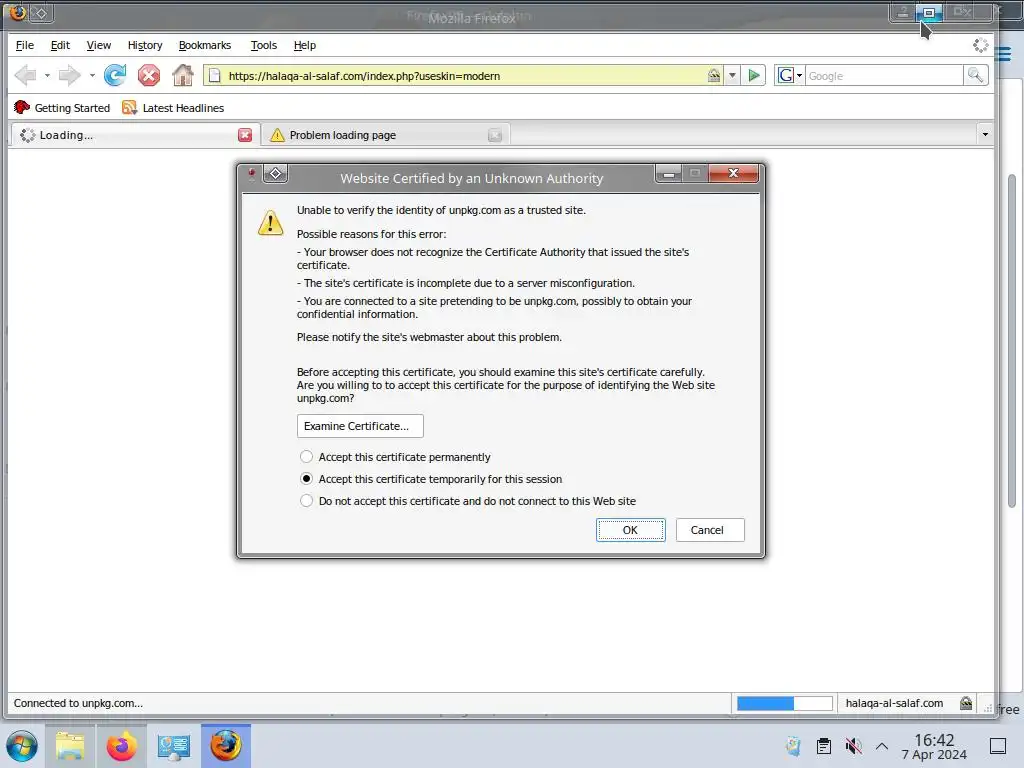Go to the Home page
This screenshot has width=1024, height=768.
coord(183,76)
